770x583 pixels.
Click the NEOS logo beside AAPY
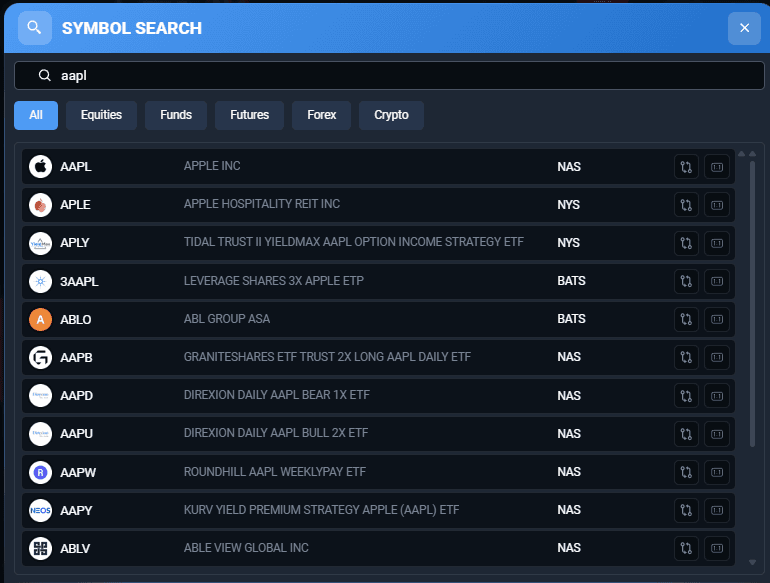coord(40,510)
